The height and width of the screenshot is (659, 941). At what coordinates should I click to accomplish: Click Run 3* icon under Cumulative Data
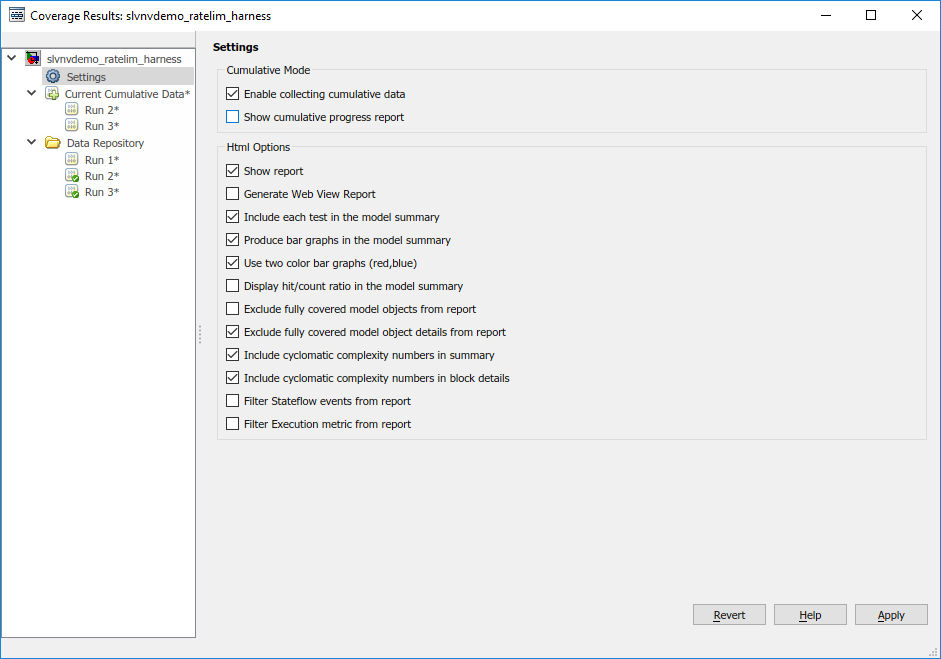[72, 126]
